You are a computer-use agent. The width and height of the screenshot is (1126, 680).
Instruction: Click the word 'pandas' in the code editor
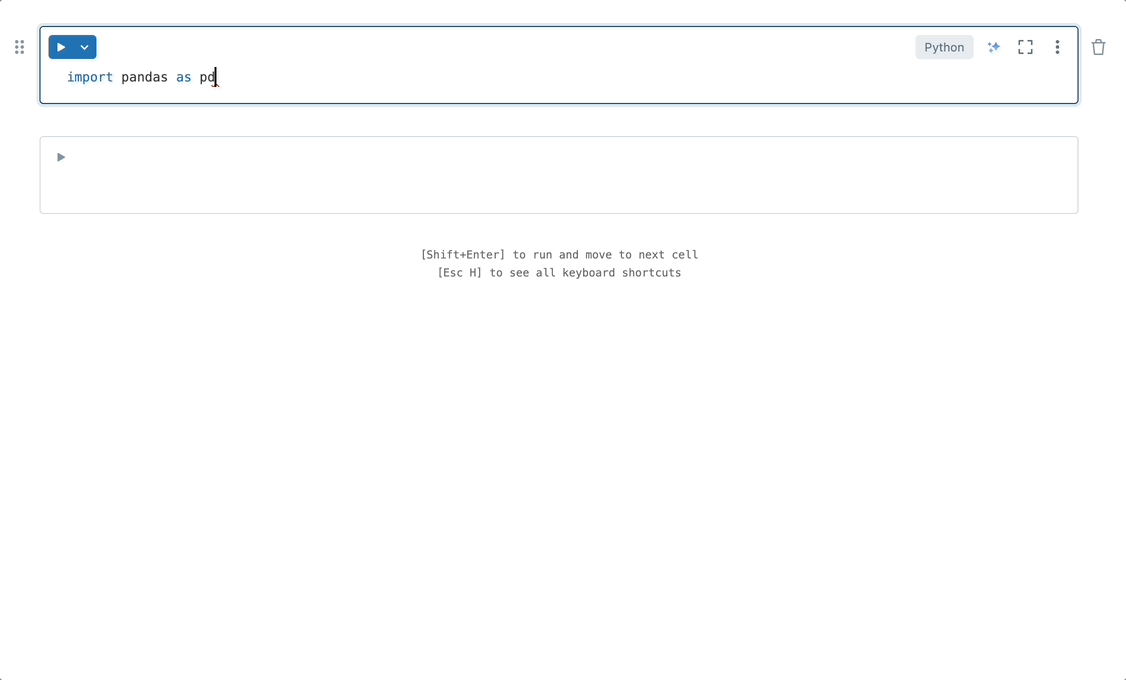coord(145,77)
